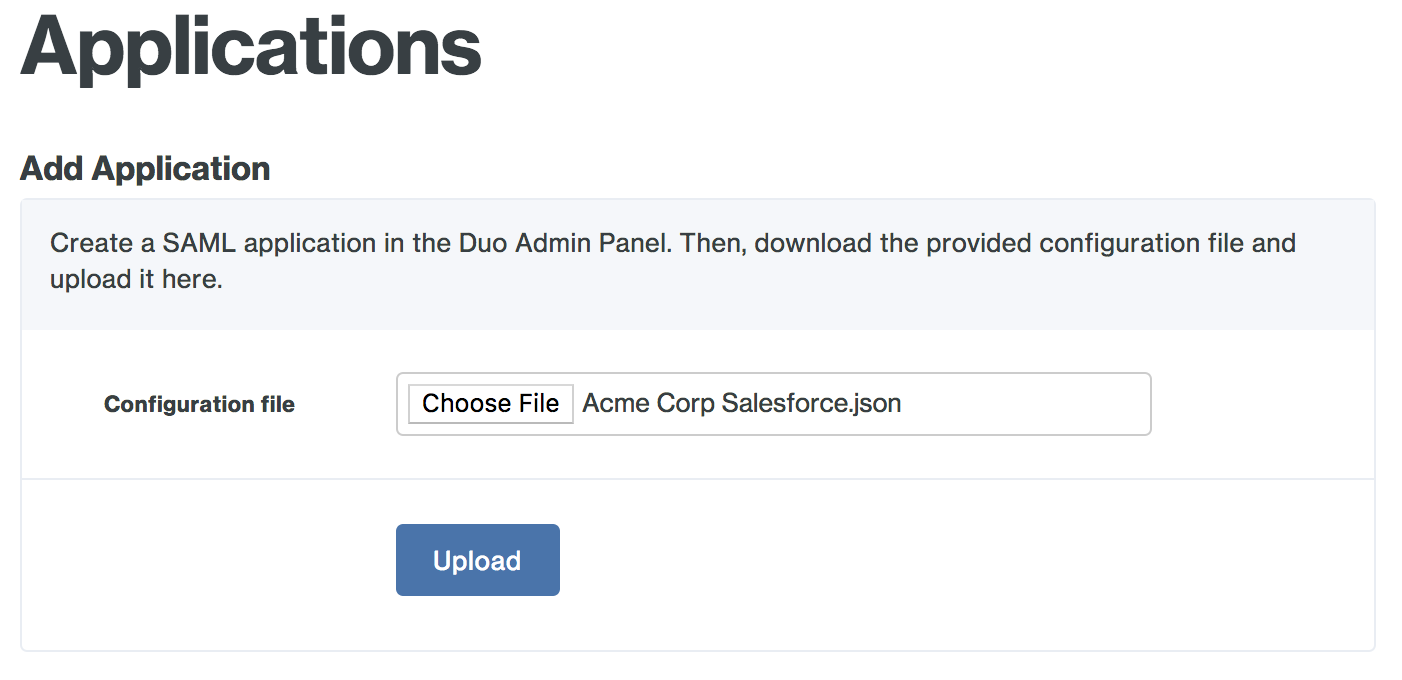Click the Add Application panel header area
This screenshot has width=1402, height=680.
coord(144,168)
